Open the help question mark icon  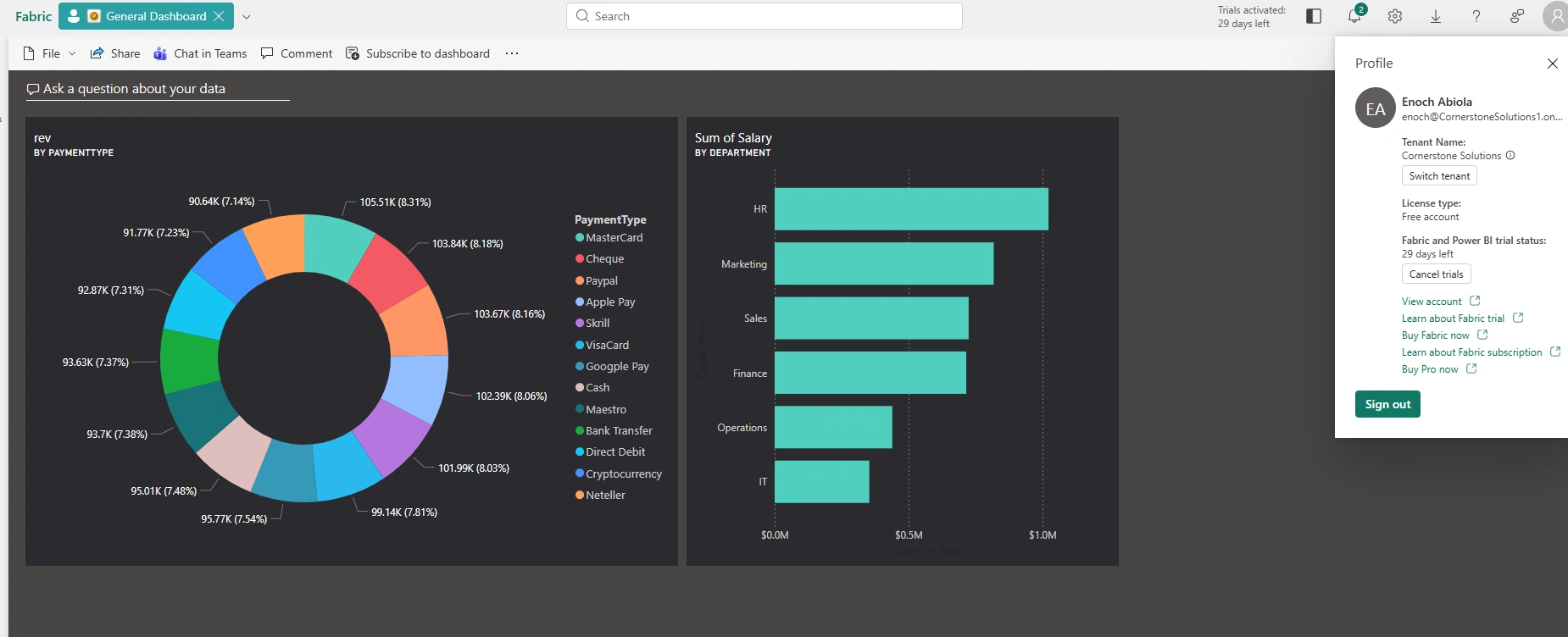[x=1476, y=16]
